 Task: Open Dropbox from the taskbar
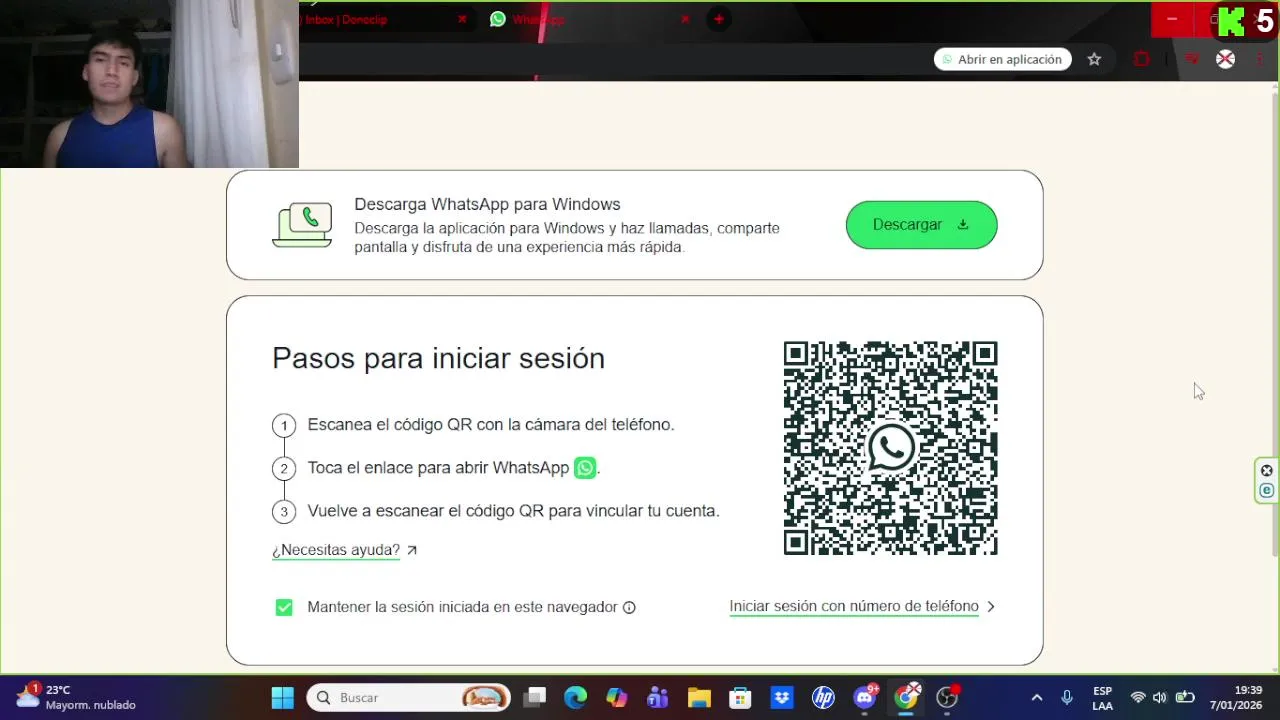[x=781, y=697]
